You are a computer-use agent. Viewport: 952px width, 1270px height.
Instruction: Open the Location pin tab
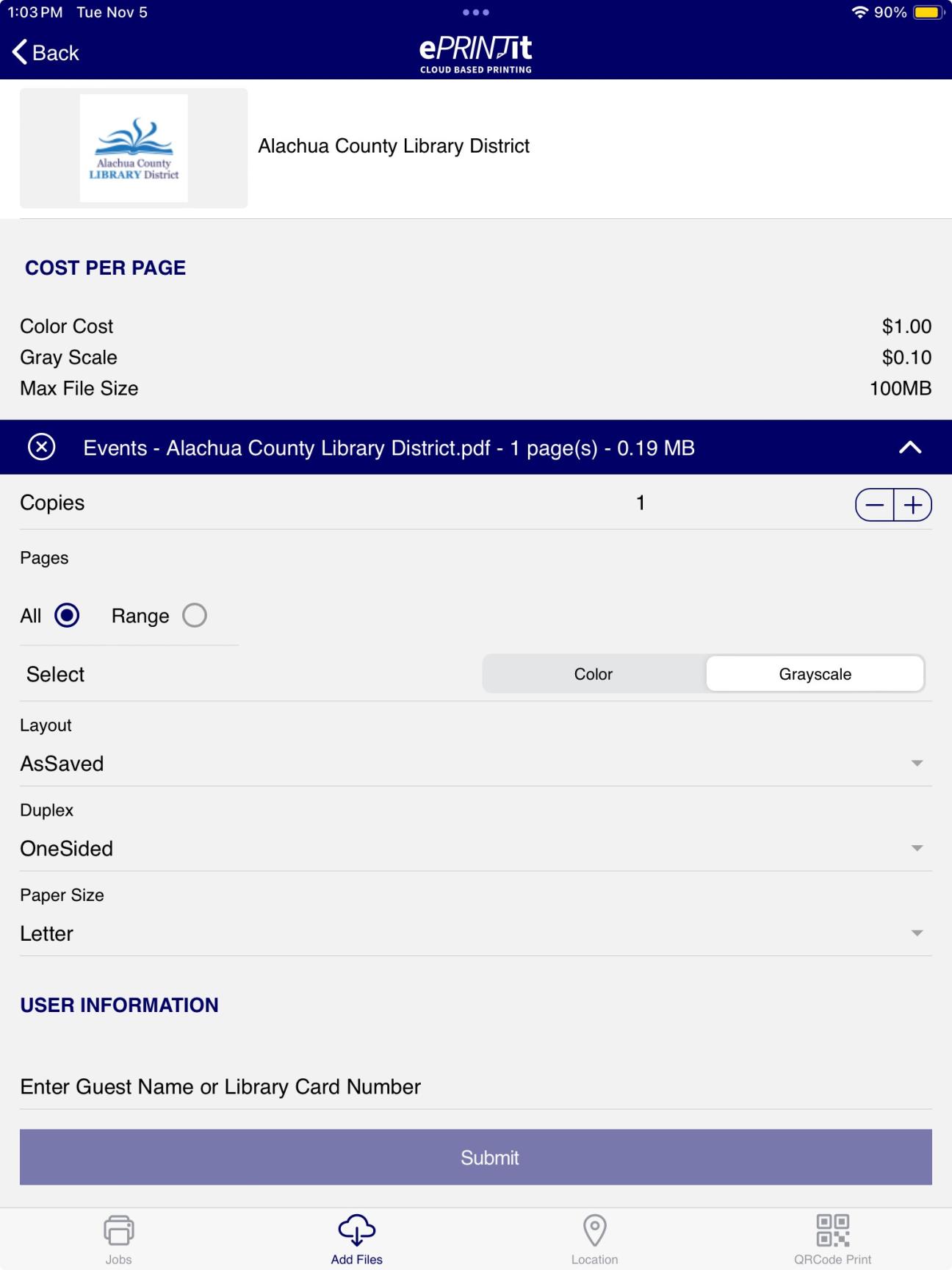coord(594,1239)
